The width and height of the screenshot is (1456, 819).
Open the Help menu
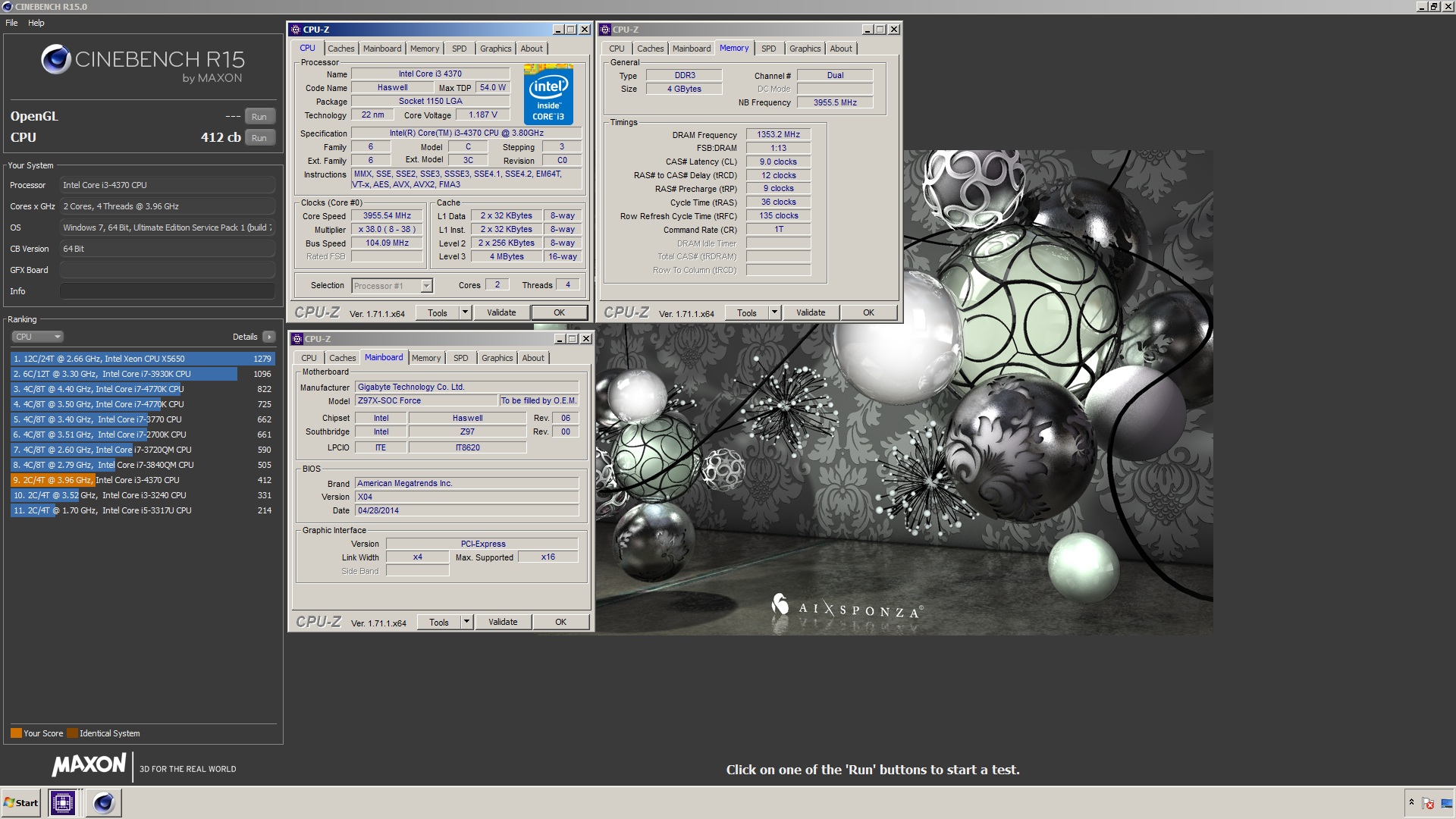click(36, 23)
